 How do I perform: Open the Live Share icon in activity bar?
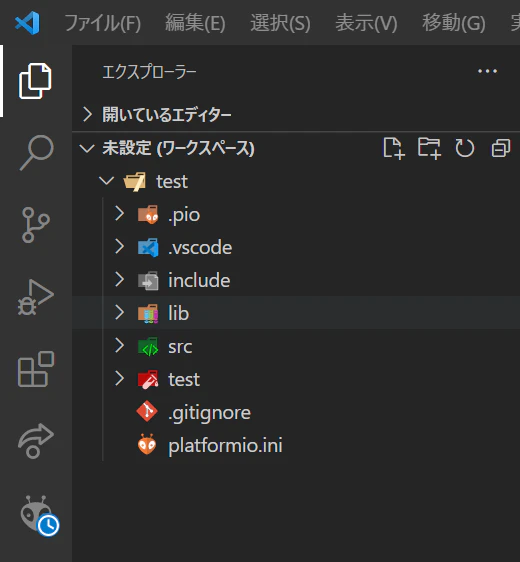click(x=36, y=441)
